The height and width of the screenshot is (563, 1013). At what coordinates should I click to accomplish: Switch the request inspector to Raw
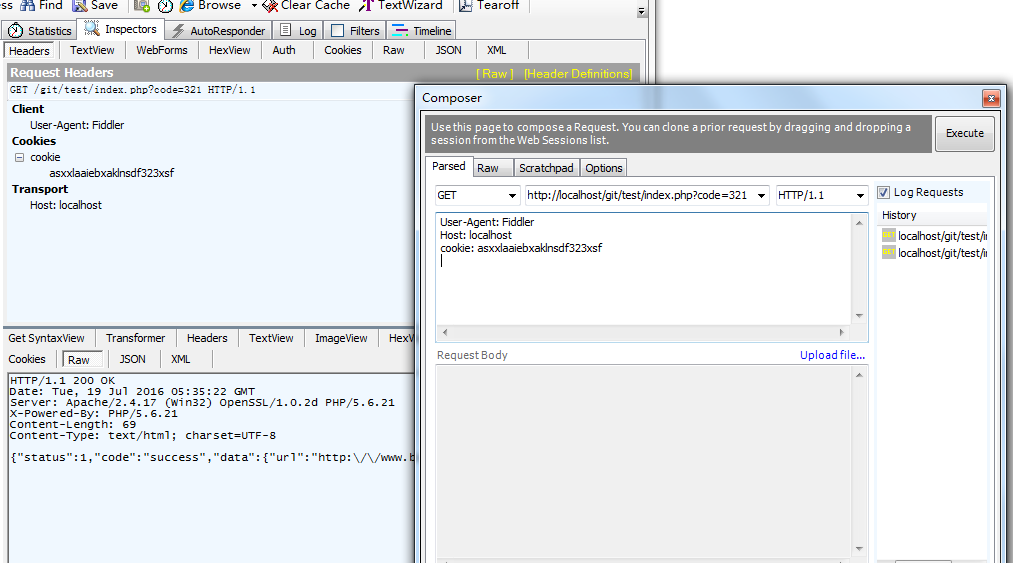point(393,50)
